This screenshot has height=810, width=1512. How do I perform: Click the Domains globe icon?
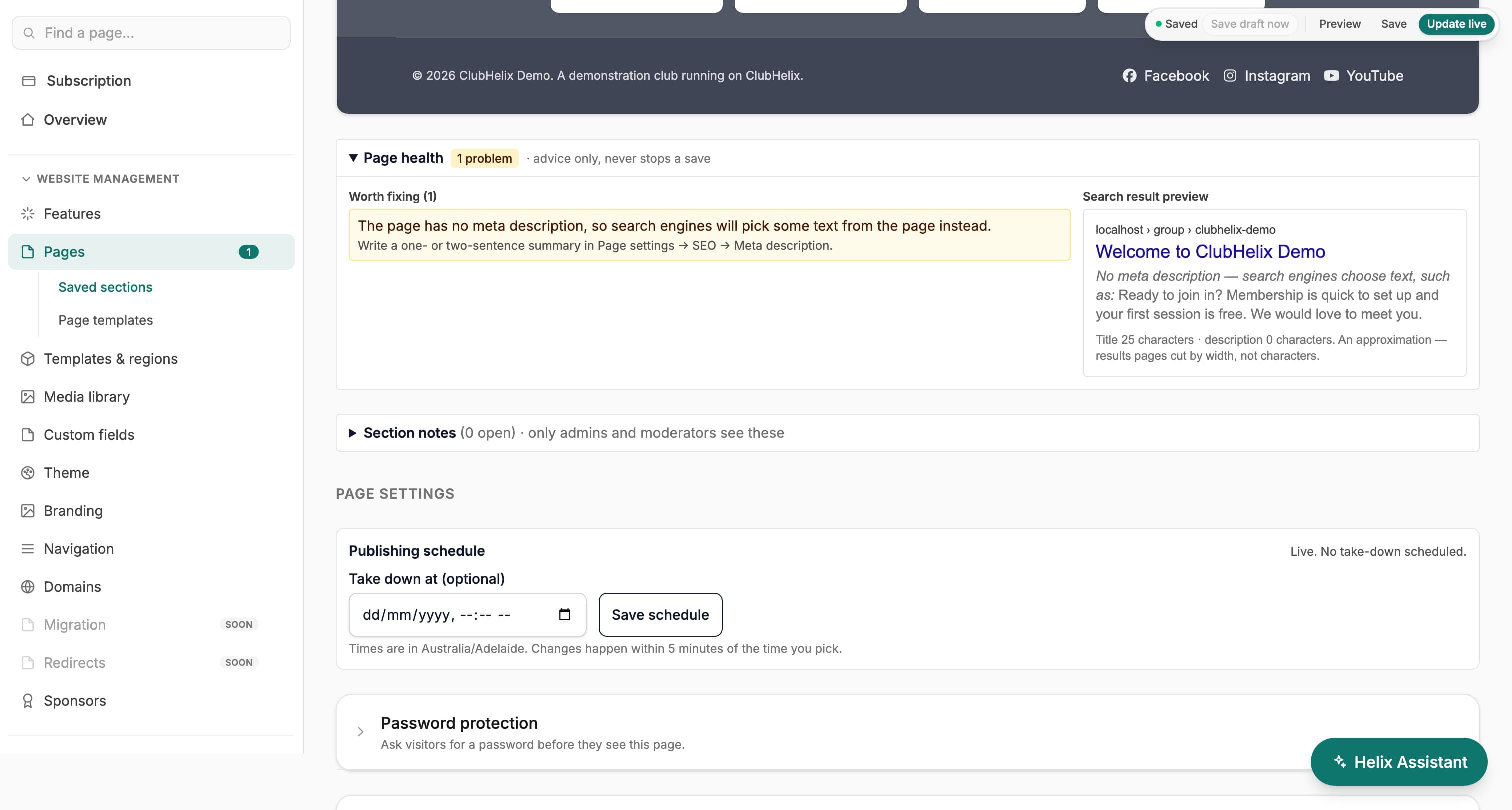coord(27,587)
